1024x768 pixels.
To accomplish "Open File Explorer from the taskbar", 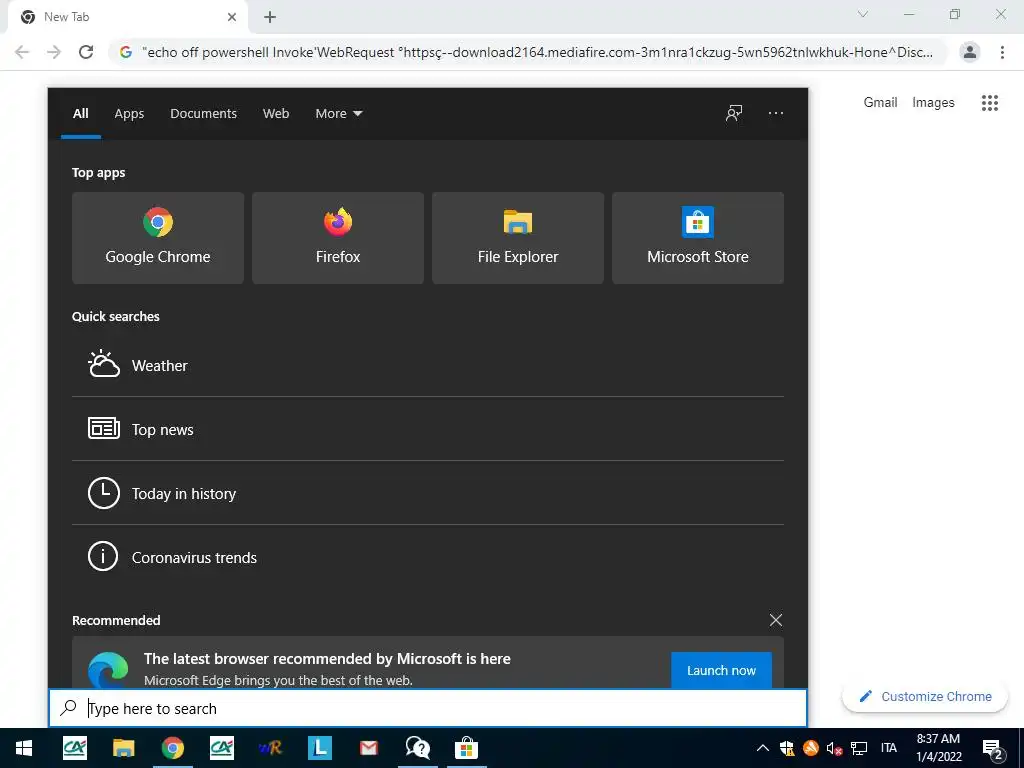I will [x=123, y=748].
